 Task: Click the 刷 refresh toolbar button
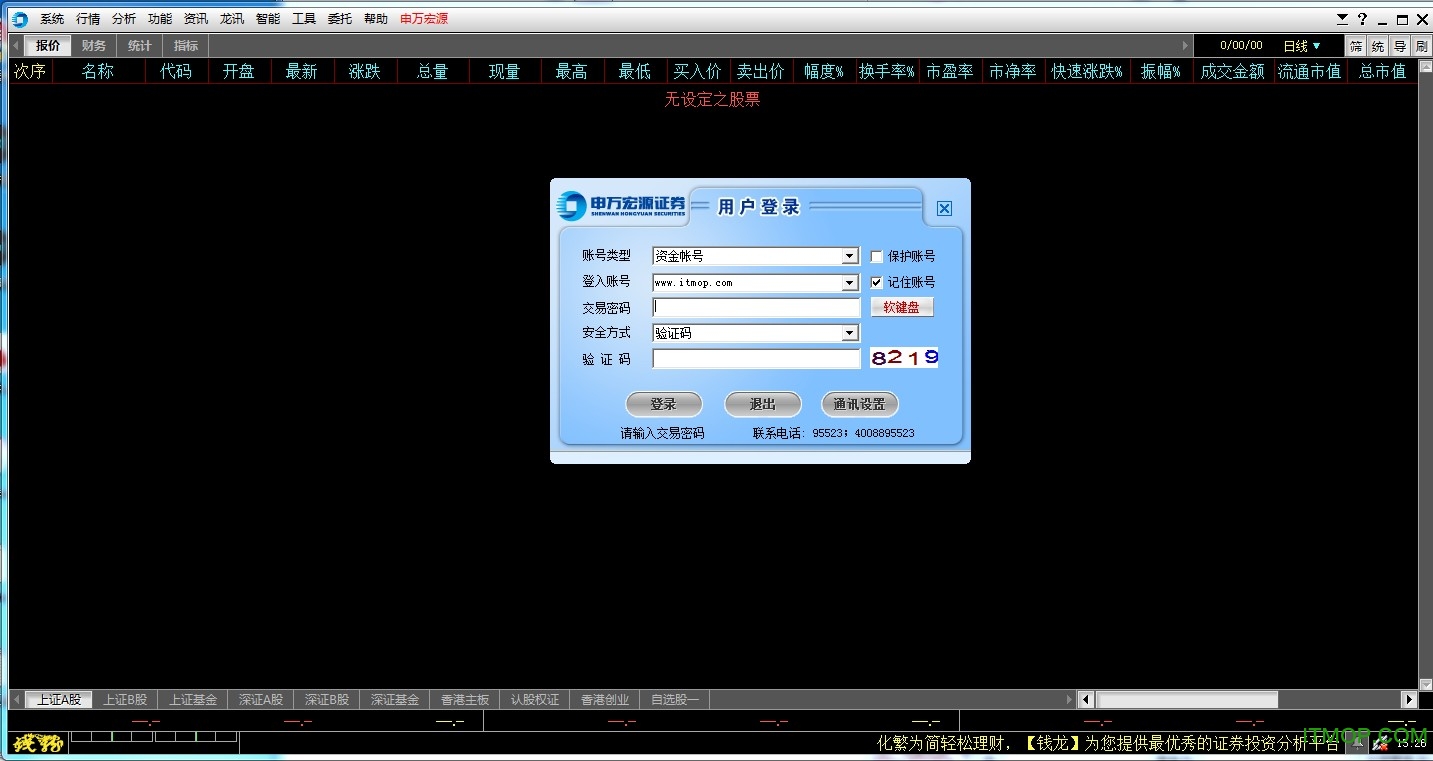(1421, 46)
